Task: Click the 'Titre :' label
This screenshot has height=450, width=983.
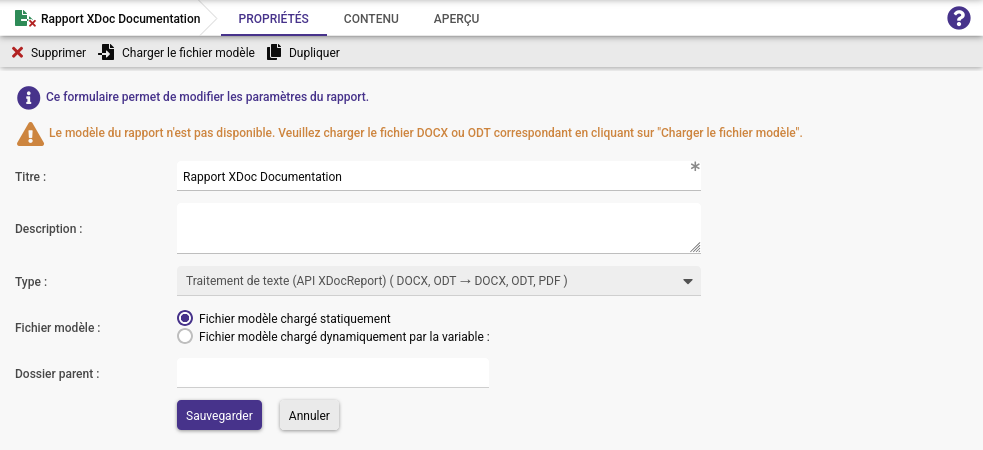Action: [31, 177]
